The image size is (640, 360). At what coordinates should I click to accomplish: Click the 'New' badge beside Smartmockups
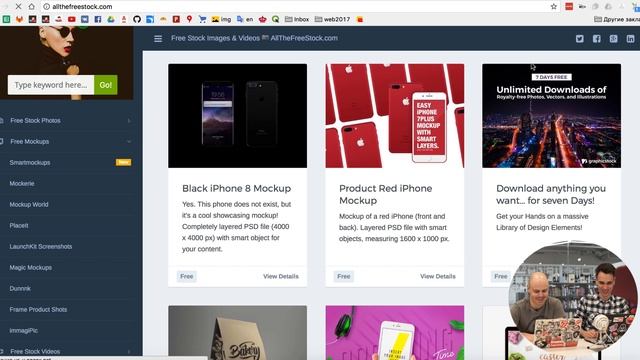point(123,162)
